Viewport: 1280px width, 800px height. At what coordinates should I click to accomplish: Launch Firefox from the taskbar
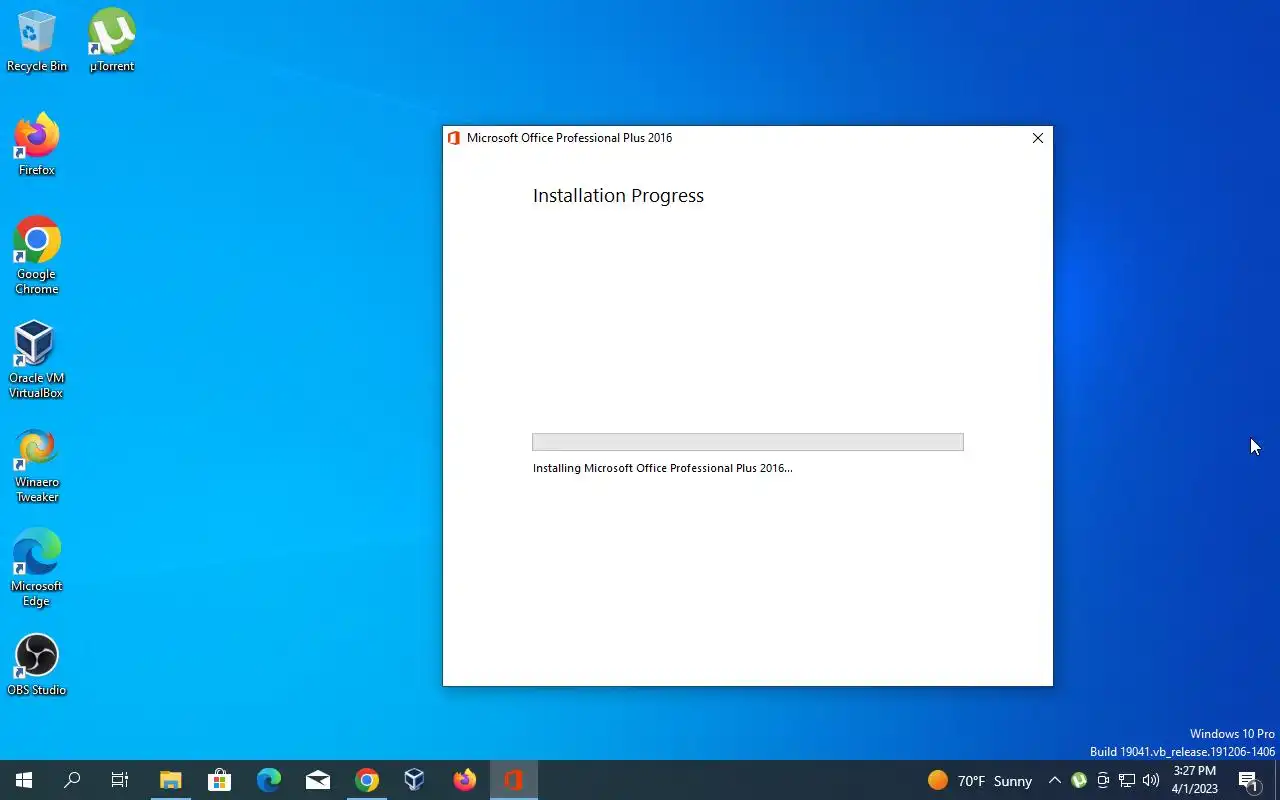(x=465, y=780)
